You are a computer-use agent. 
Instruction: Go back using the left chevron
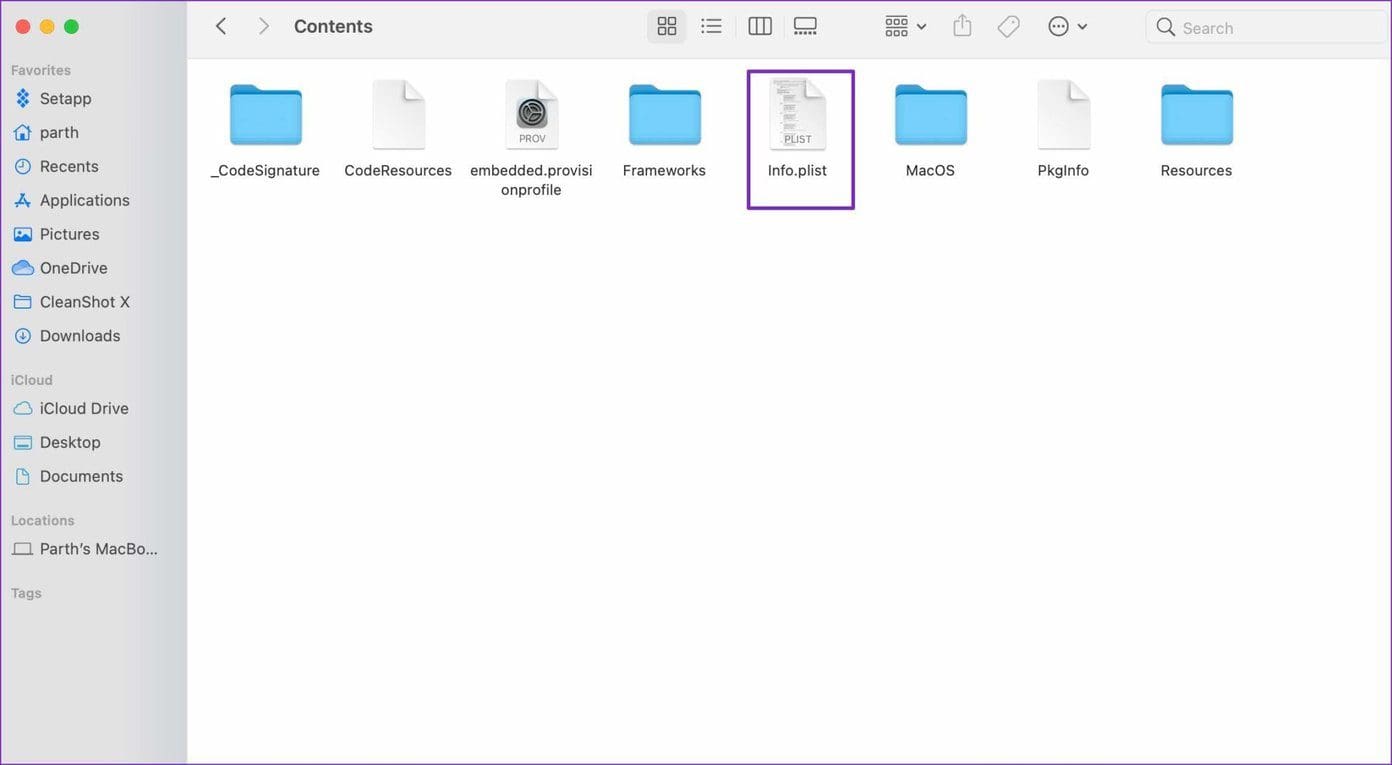point(221,26)
